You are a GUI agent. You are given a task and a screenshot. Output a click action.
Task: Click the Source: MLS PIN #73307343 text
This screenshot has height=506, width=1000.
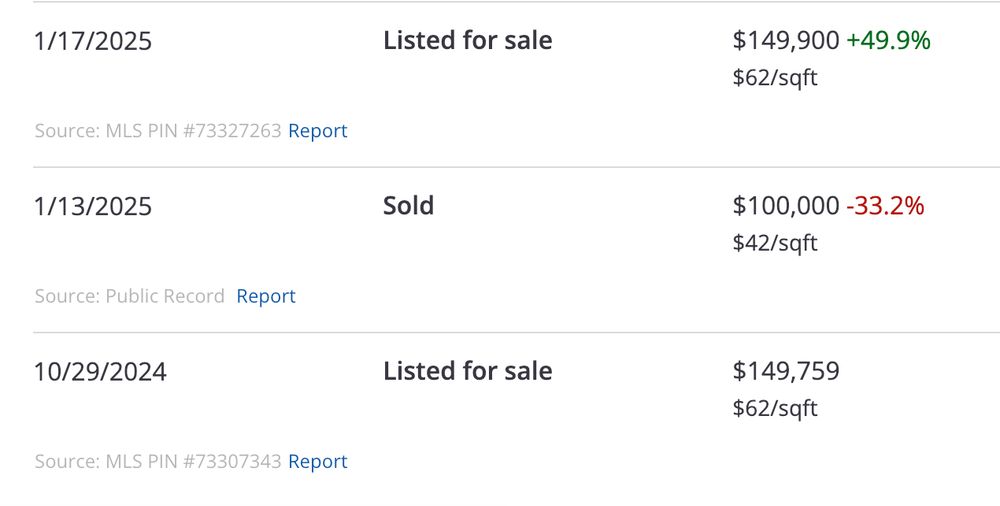pos(158,461)
